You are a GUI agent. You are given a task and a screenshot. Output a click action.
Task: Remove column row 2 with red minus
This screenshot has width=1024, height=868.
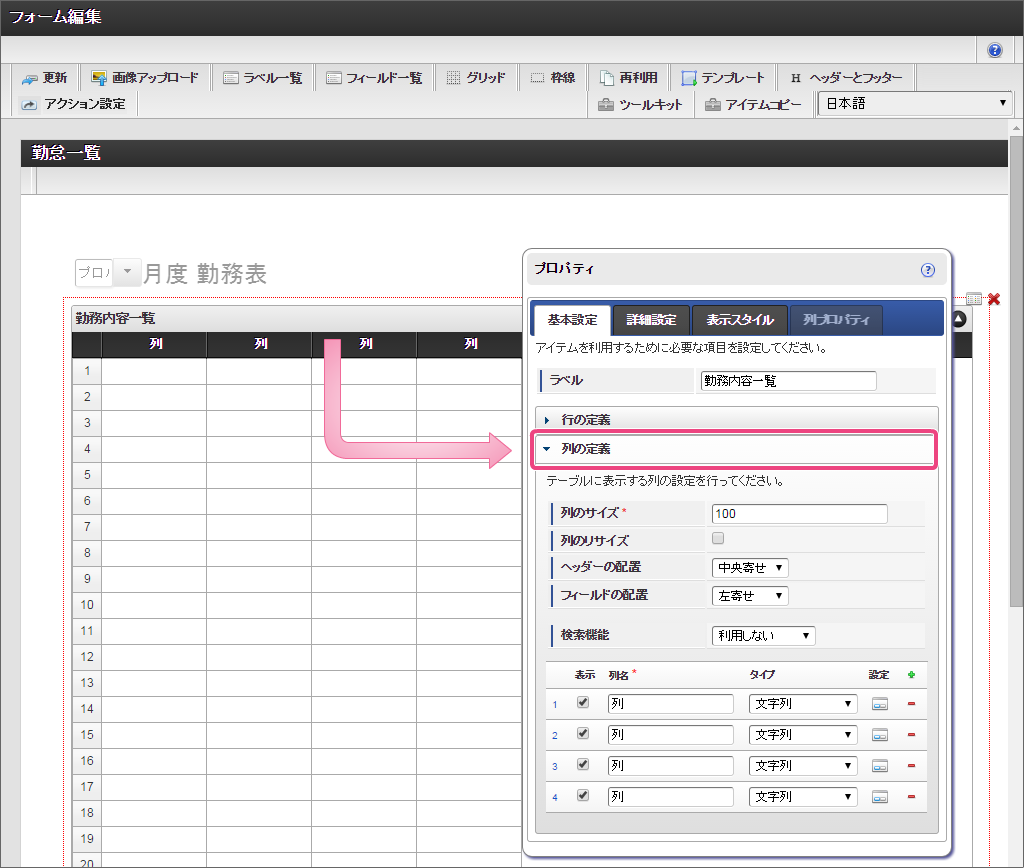point(910,735)
